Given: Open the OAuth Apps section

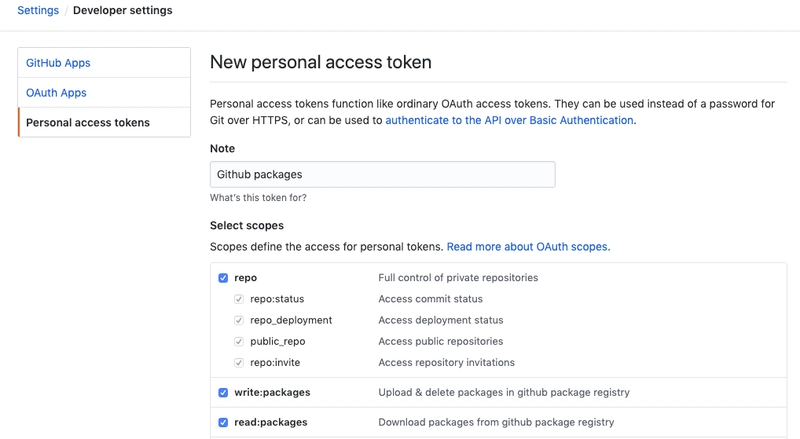Looking at the screenshot, I should (56, 93).
